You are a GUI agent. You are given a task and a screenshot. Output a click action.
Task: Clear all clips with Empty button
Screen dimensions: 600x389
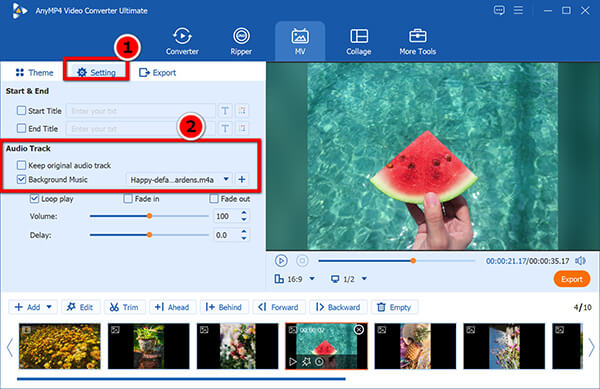coord(395,307)
